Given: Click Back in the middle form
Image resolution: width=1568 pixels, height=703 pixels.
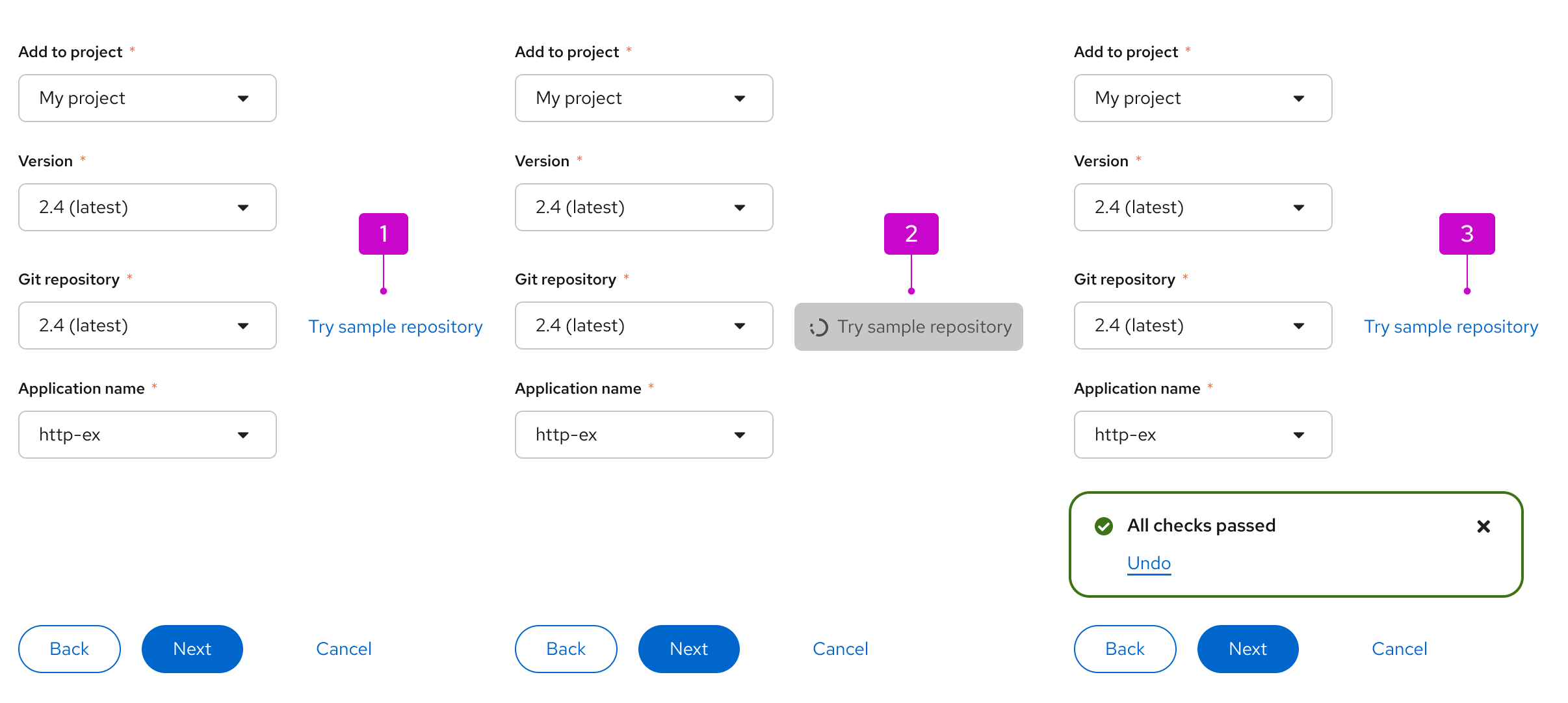Looking at the screenshot, I should pos(565,648).
